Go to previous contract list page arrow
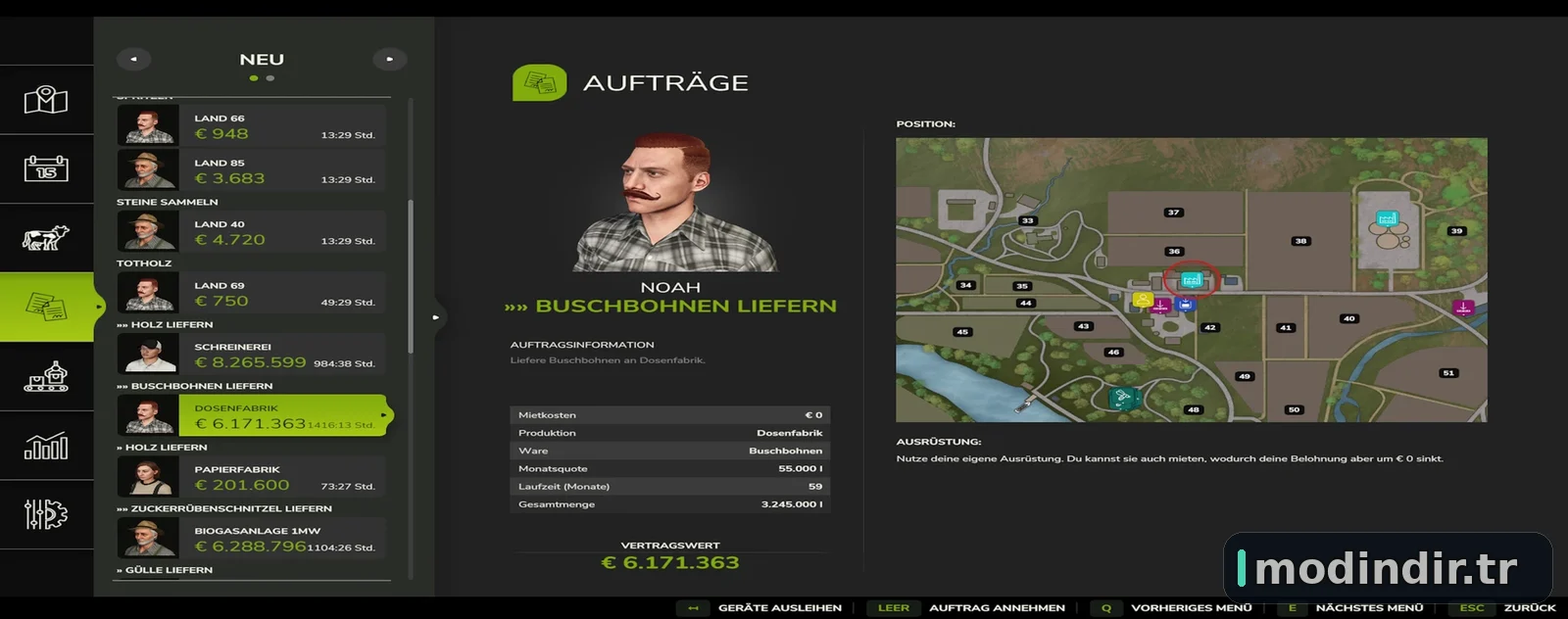The height and width of the screenshot is (619, 1568). 133,59
